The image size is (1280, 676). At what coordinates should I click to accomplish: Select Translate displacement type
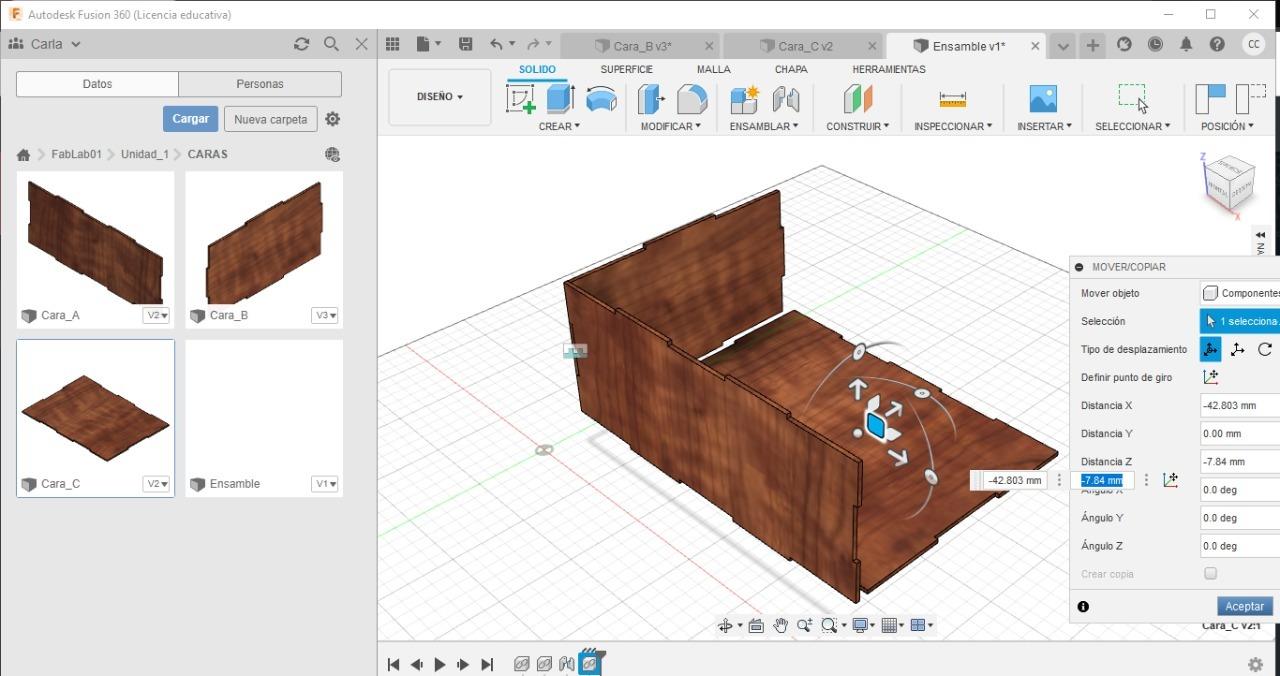(x=1238, y=349)
